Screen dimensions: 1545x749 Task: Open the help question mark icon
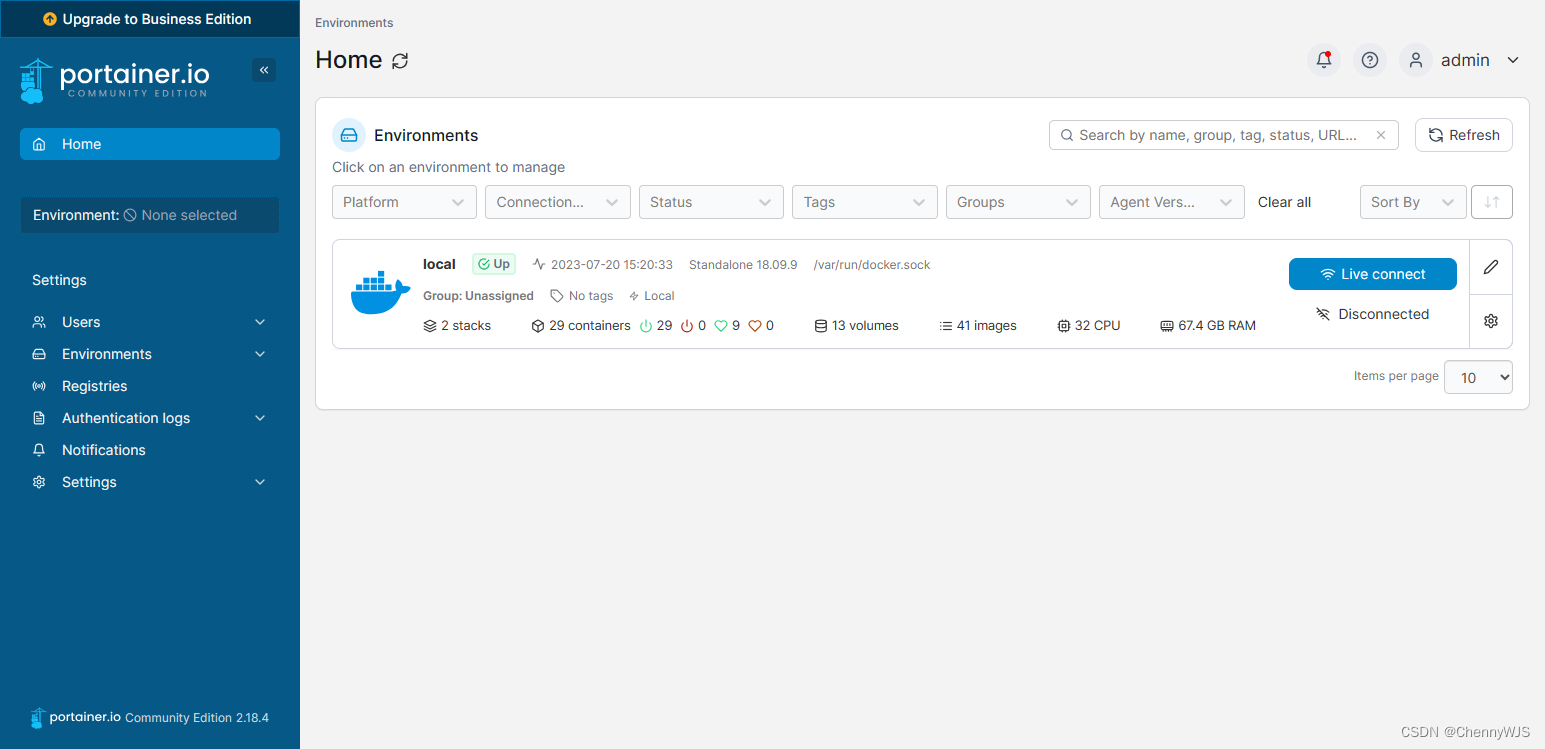coord(1370,60)
